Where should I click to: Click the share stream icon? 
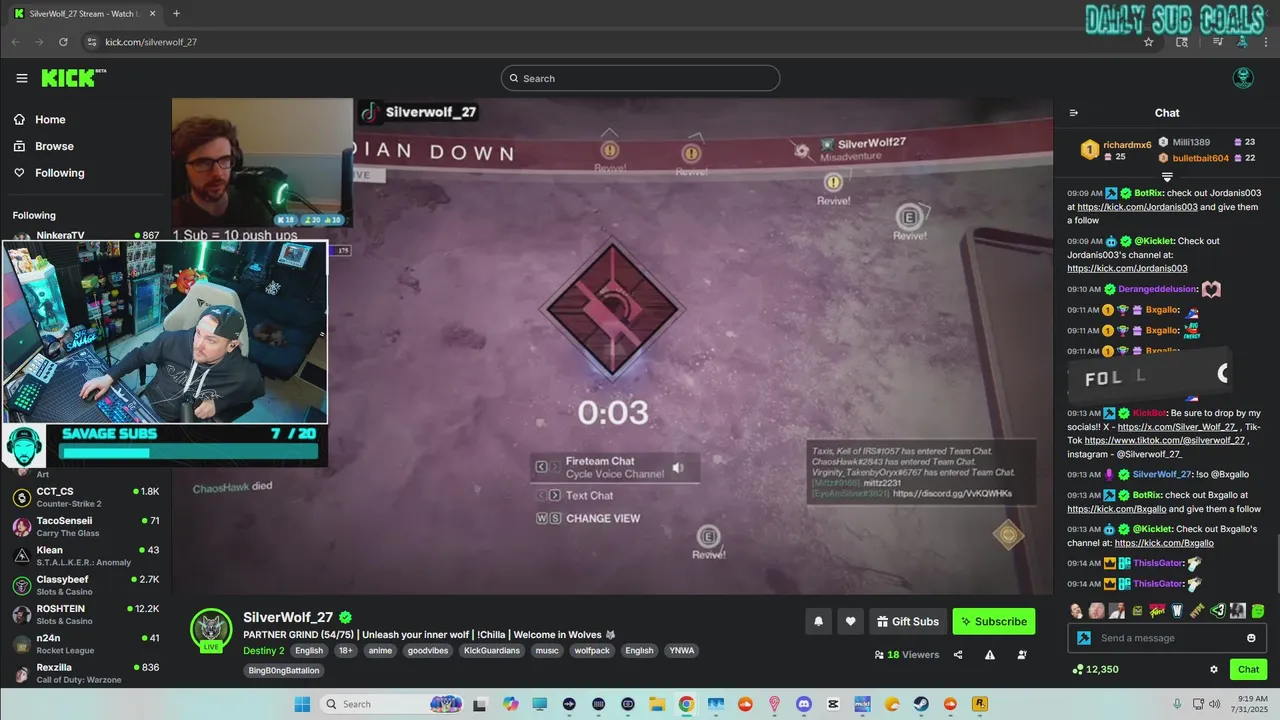(958, 655)
